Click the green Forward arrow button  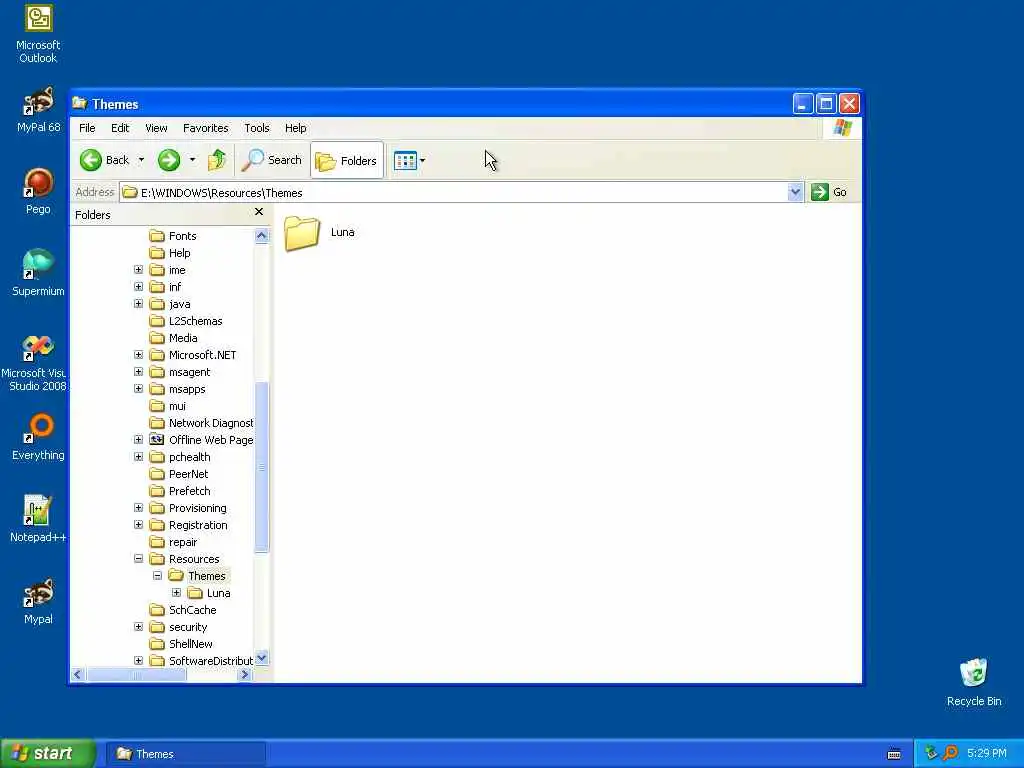pos(168,160)
